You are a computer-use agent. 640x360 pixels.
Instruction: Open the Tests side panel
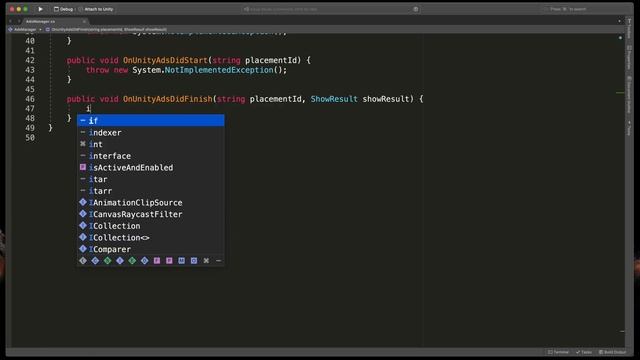(629, 128)
